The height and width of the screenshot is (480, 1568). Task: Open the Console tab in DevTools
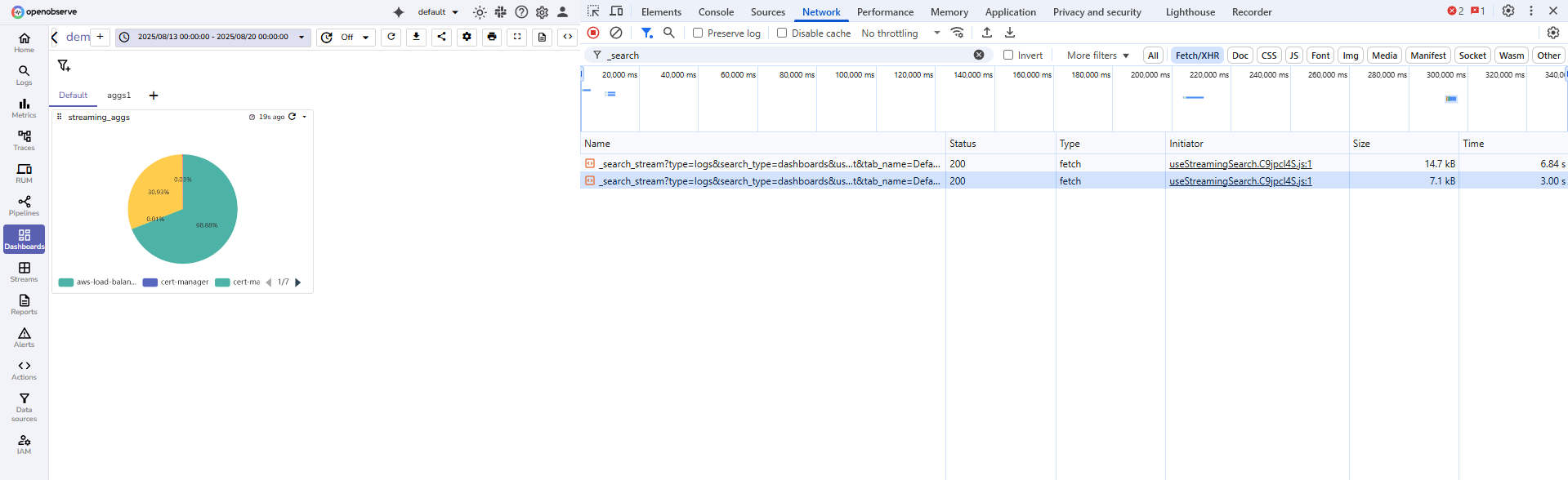coord(716,12)
